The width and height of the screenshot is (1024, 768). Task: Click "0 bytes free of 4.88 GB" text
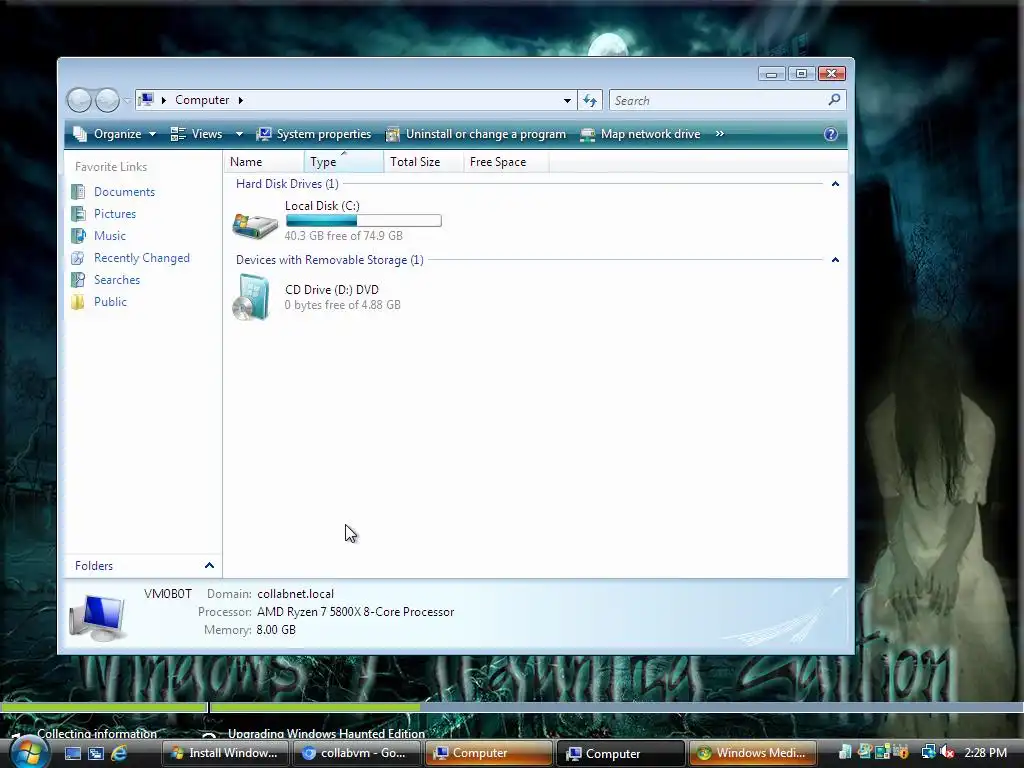[x=342, y=305]
